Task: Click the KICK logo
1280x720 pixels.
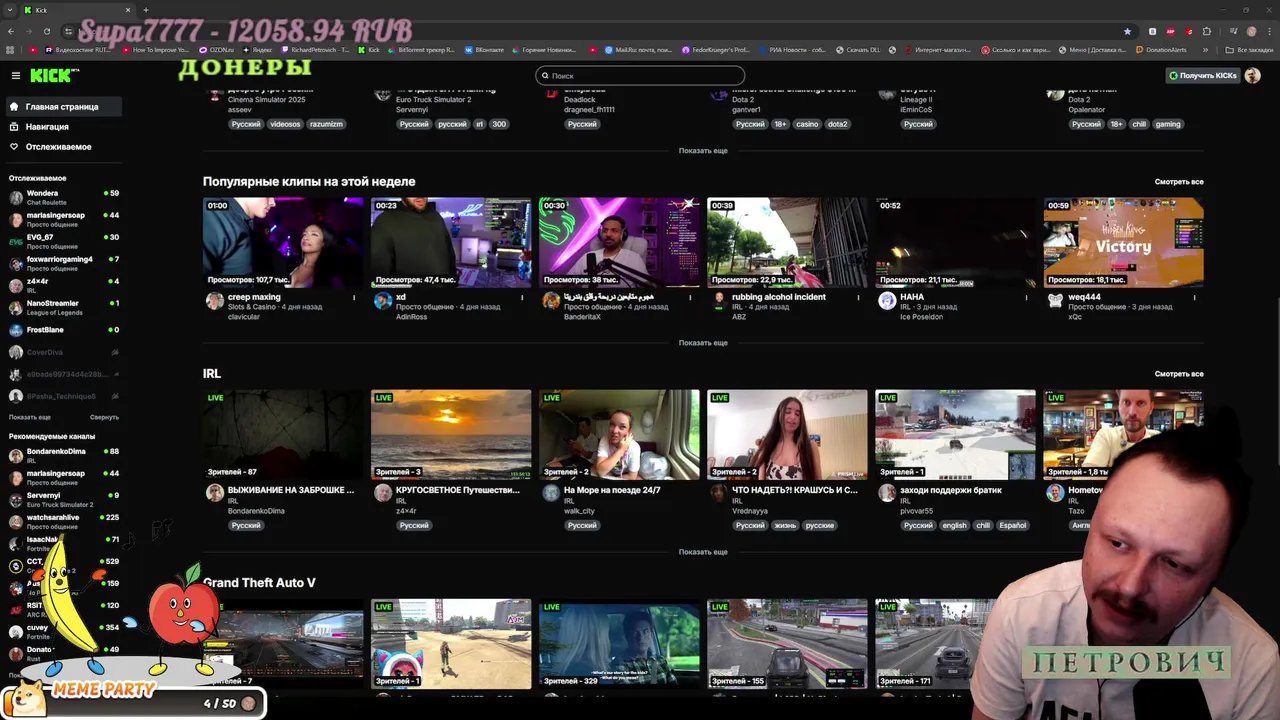Action: [49, 75]
